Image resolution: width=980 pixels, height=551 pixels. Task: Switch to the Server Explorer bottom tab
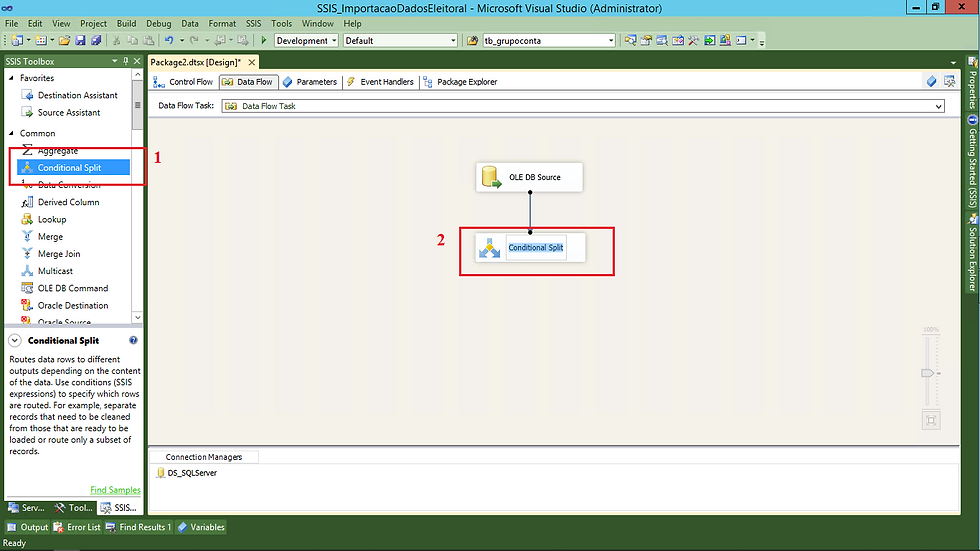click(x=27, y=508)
